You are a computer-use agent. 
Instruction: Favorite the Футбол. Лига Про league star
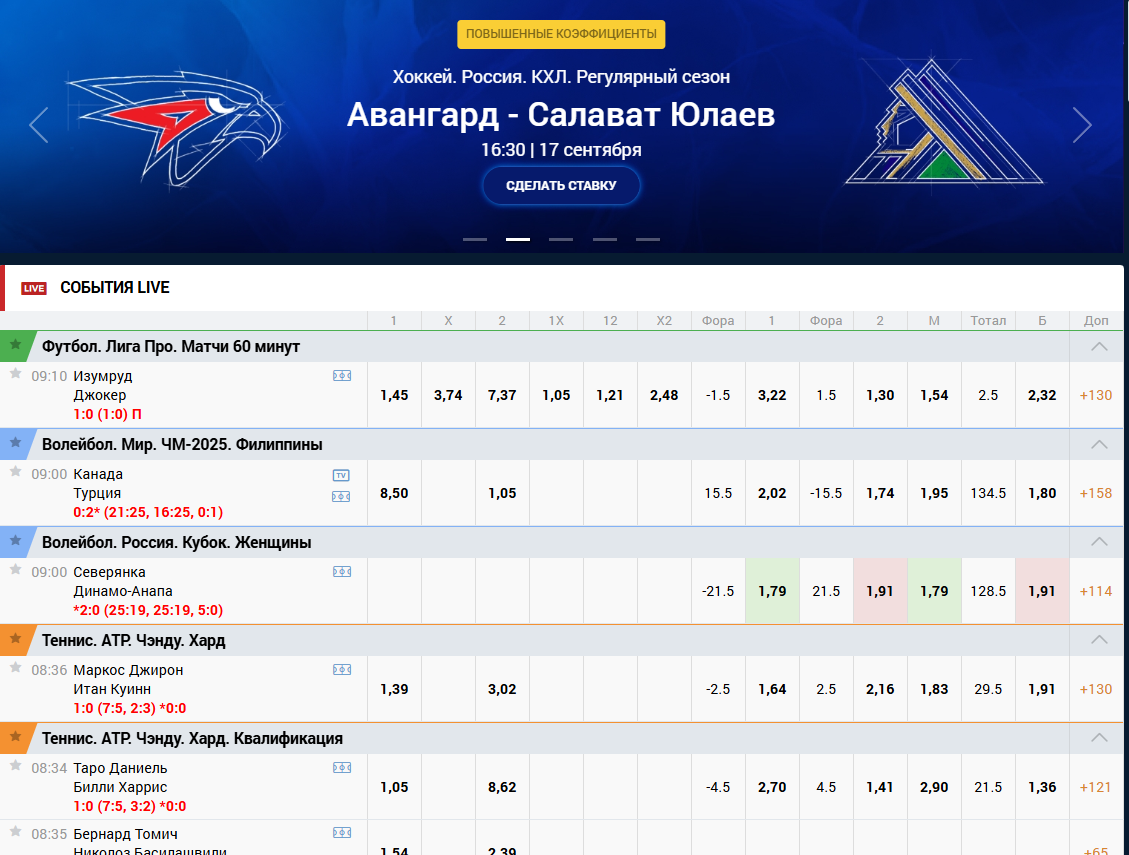point(15,345)
